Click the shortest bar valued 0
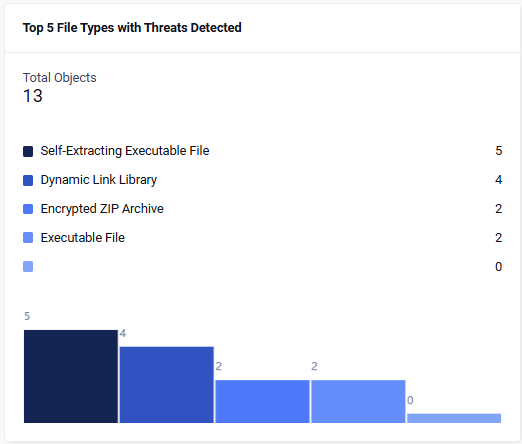Viewport: 522px width, 444px height. click(454, 418)
